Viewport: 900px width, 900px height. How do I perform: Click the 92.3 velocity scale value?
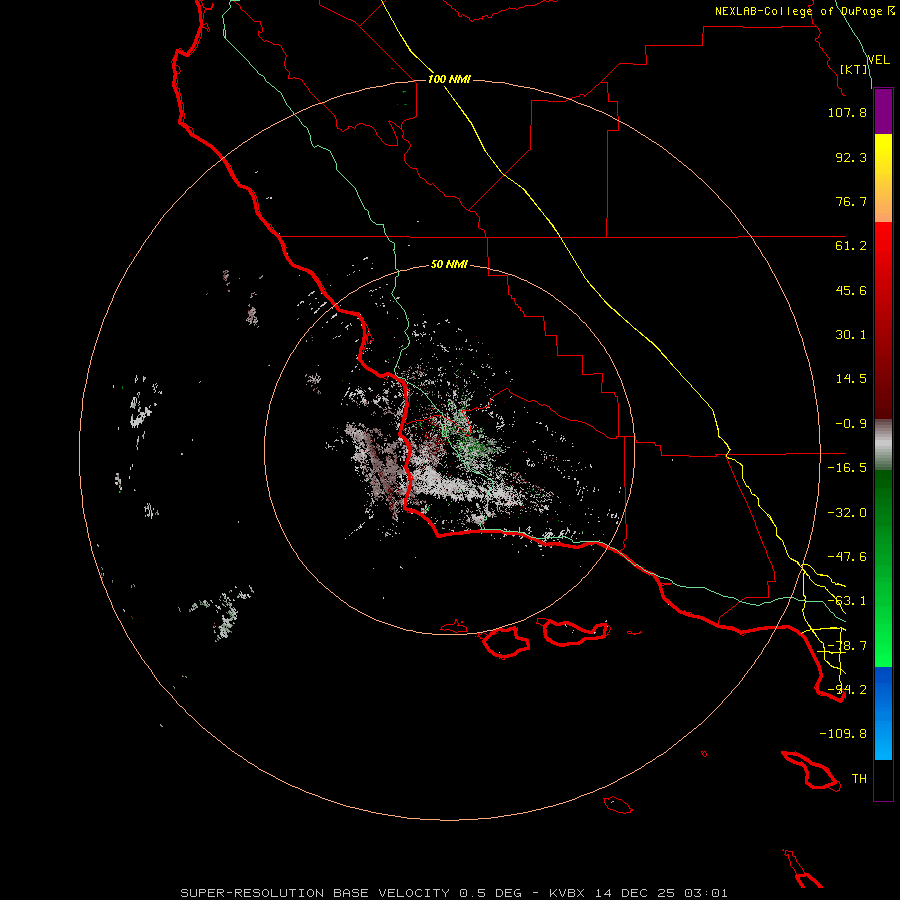pyautogui.click(x=851, y=157)
